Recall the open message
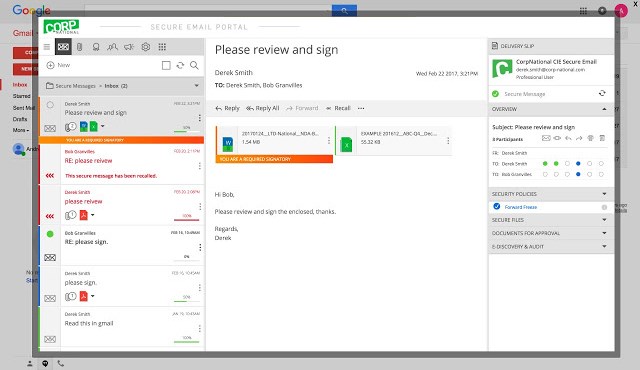640x370 pixels. pos(338,108)
